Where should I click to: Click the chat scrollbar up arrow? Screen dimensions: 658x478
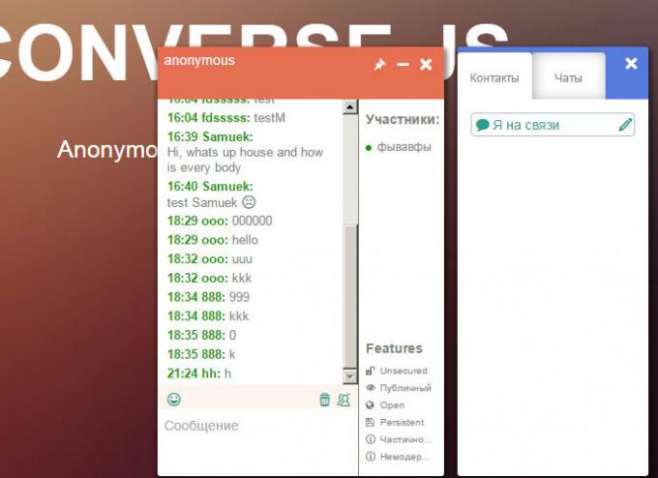pyautogui.click(x=350, y=107)
